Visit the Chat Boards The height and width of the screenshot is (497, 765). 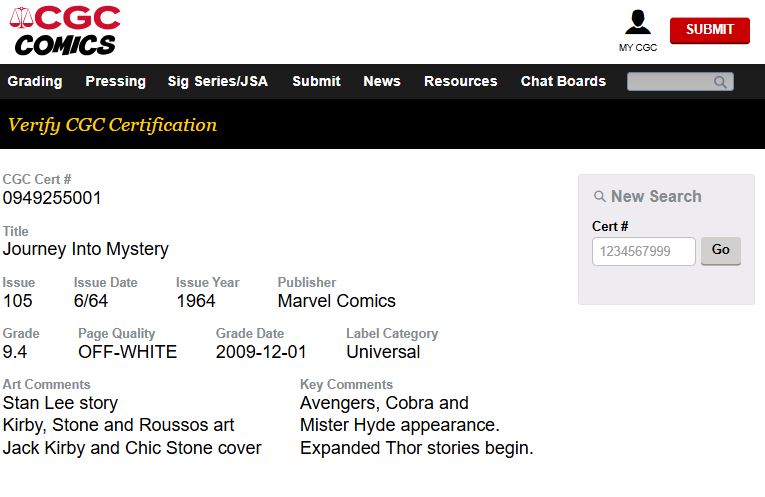click(x=563, y=81)
